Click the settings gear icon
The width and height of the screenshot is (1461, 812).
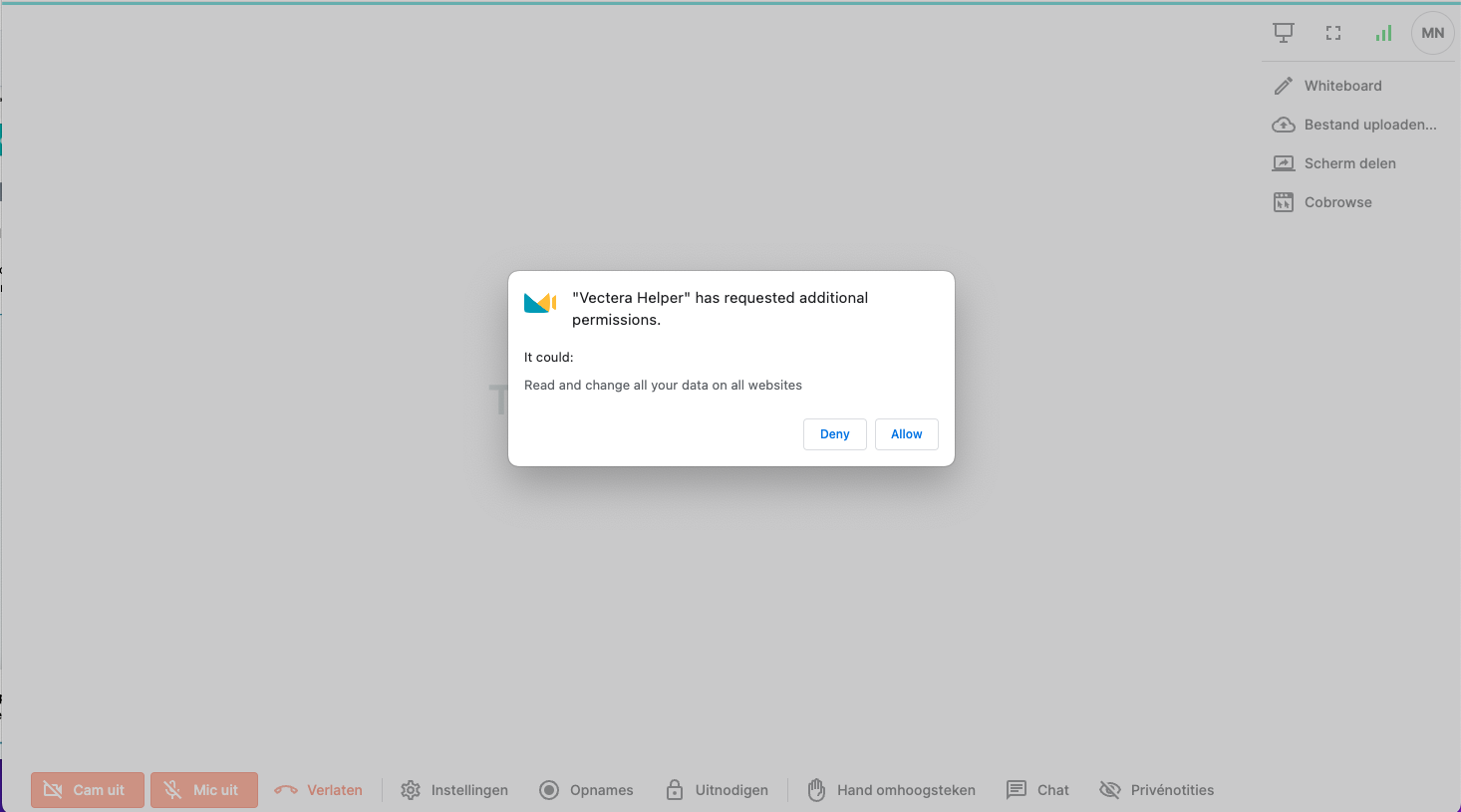tap(411, 790)
